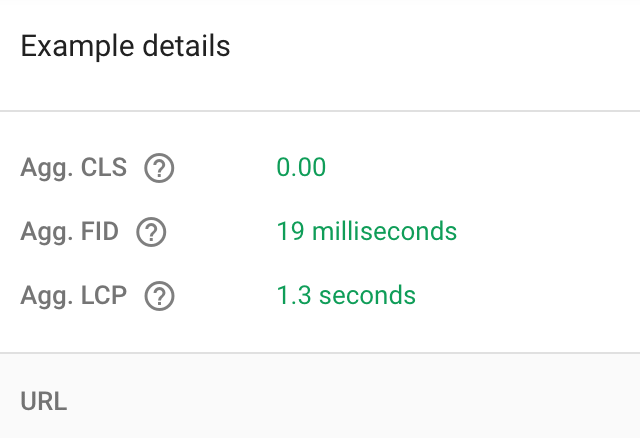The image size is (640, 438).
Task: Open the Agg. FID help tooltip icon
Action: (x=151, y=233)
